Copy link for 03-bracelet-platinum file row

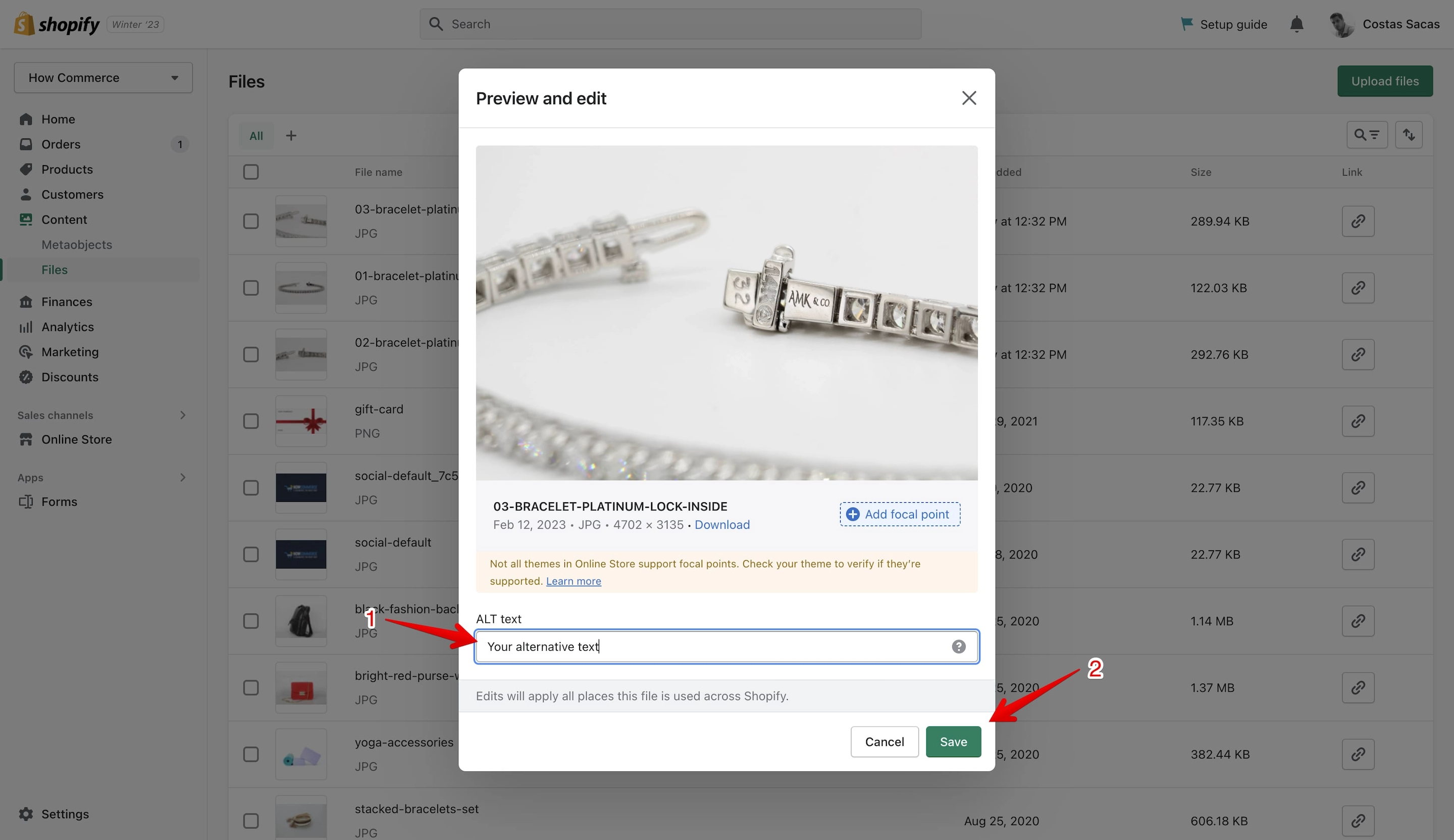click(1358, 221)
